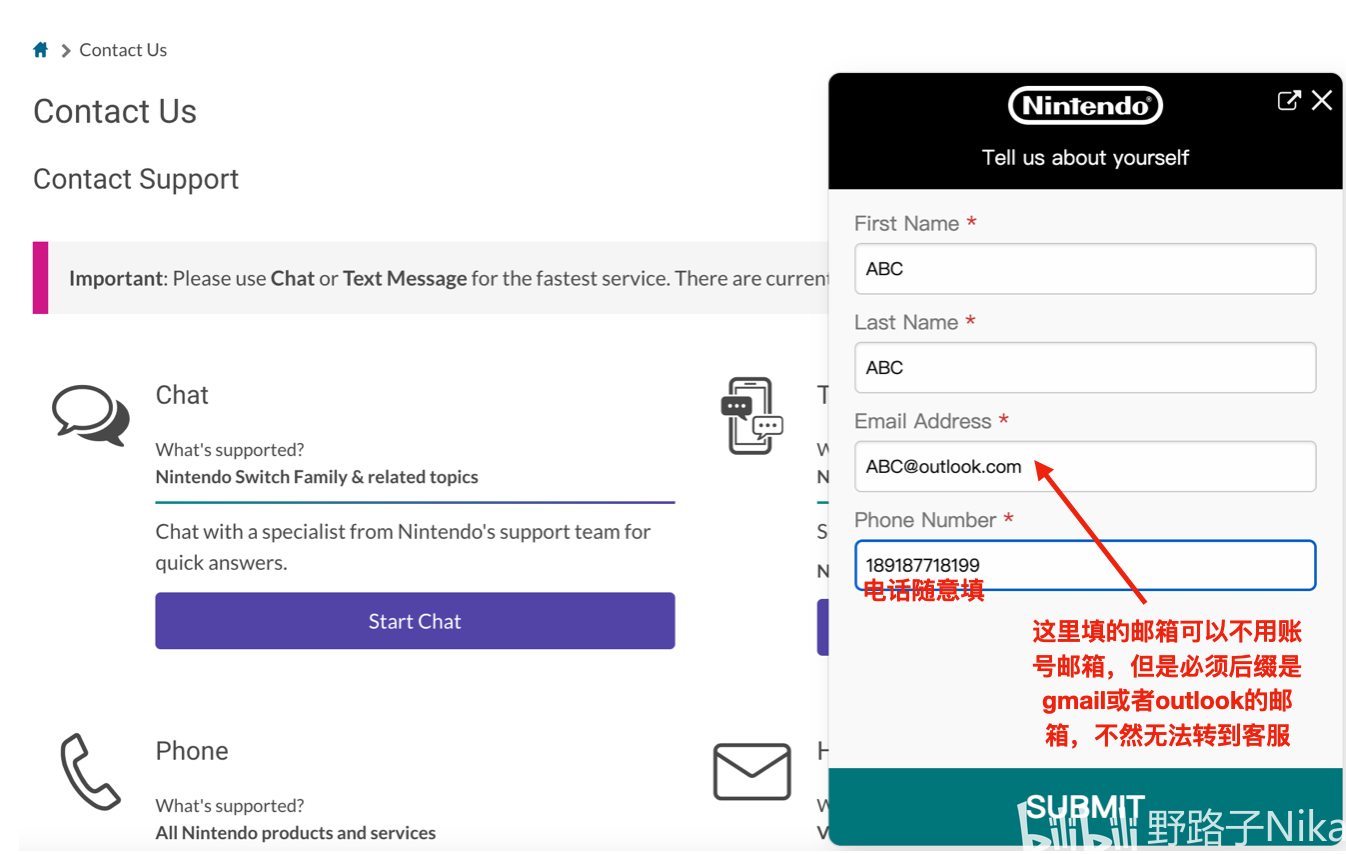Image resolution: width=1346 pixels, height=854 pixels.
Task: Click the Text Message phone icon
Action: click(x=752, y=416)
